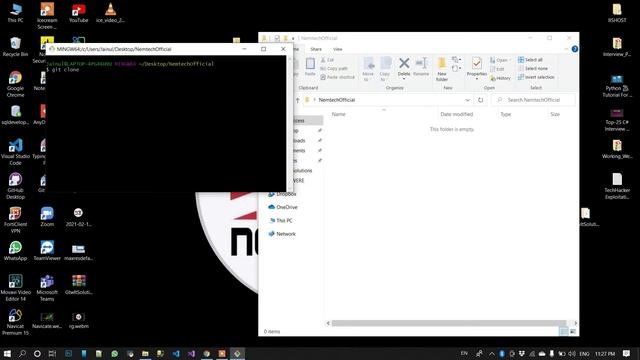This screenshot has width=640, height=360.
Task: Open Zoom desktop shortcut
Action: coord(47,217)
